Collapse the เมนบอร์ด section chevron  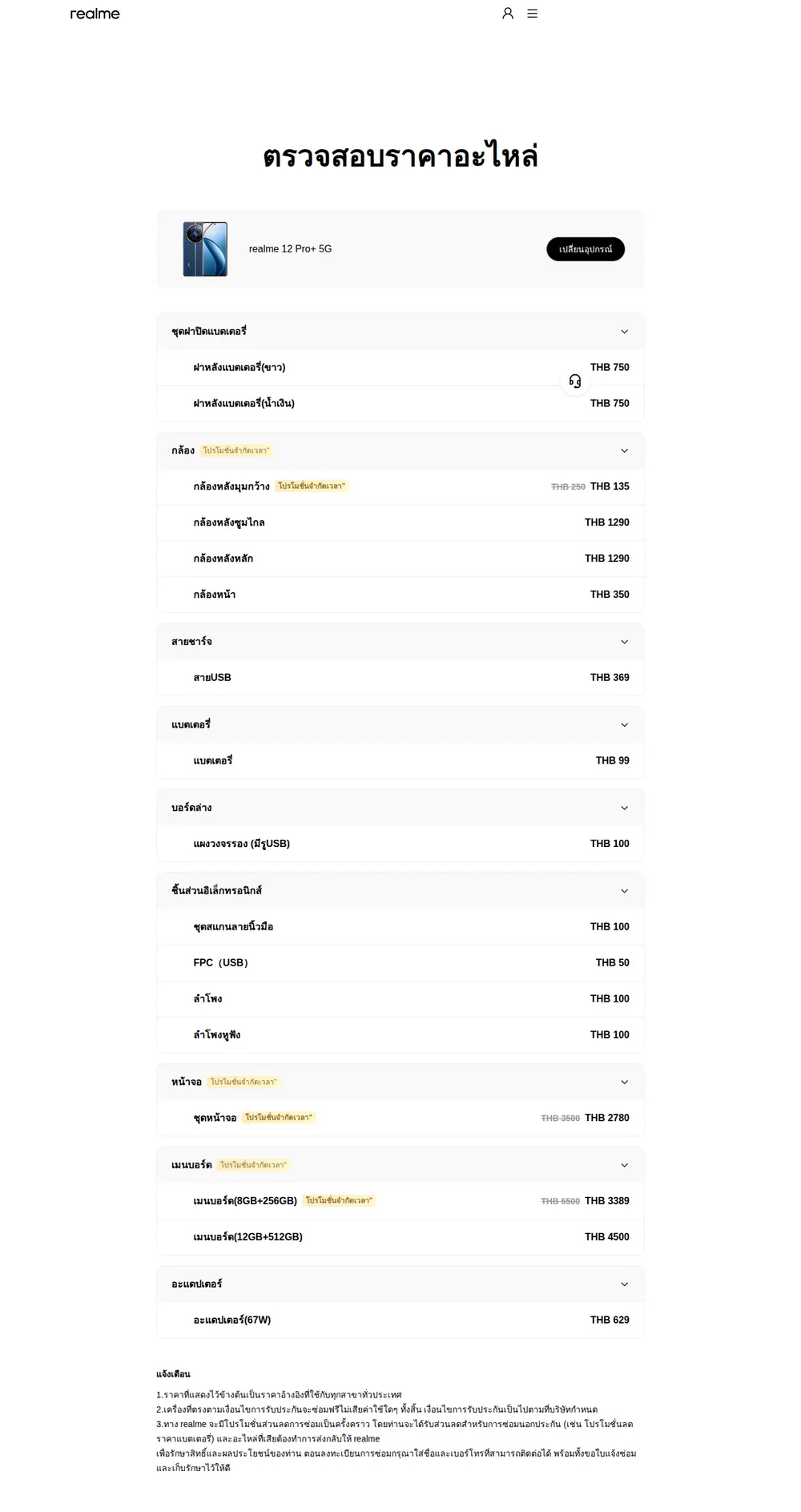pos(625,1166)
